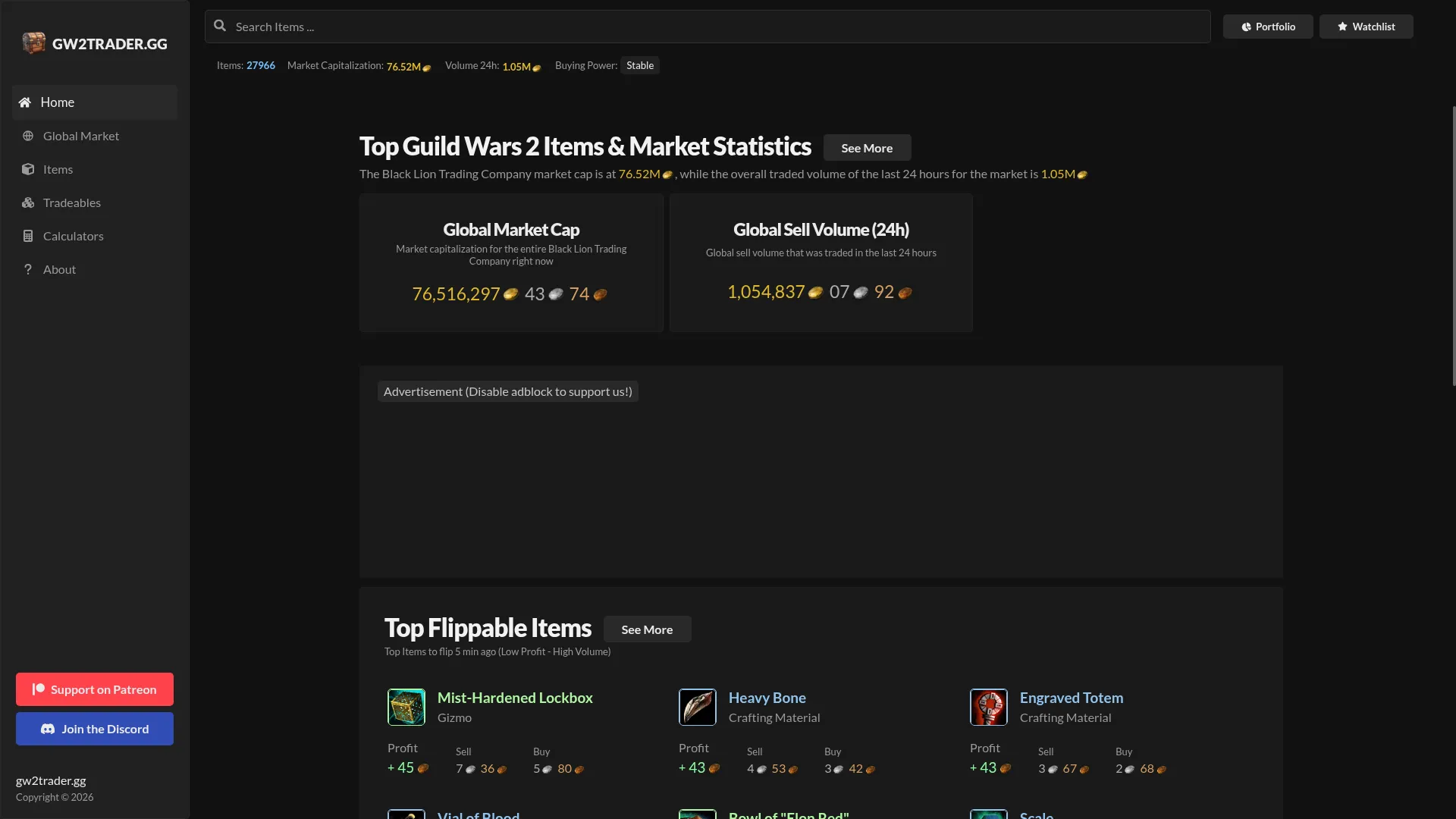
Task: Click the Watchlist star icon
Action: tap(1342, 27)
